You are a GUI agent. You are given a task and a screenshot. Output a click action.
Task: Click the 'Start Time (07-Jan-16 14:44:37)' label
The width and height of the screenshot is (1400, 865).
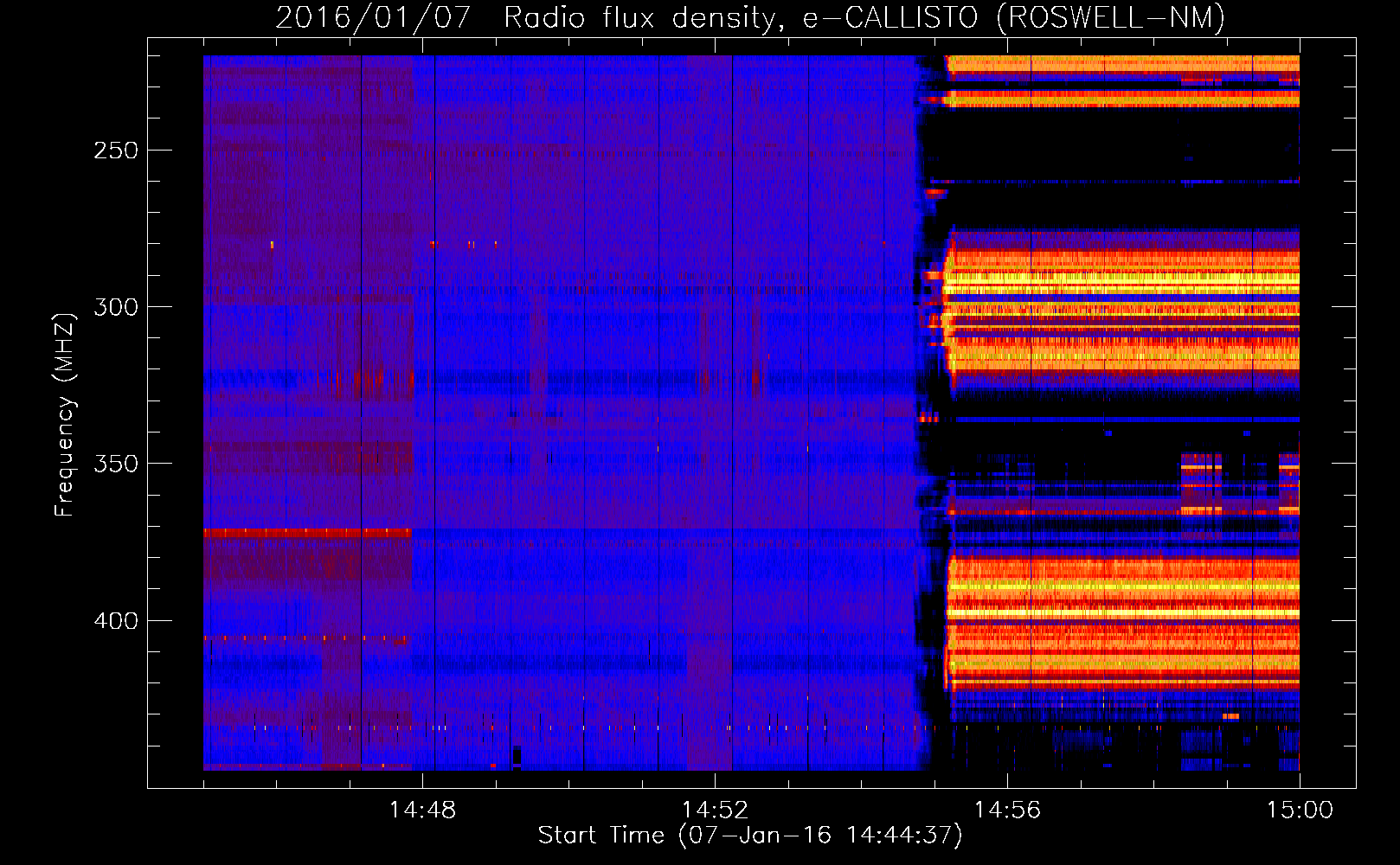point(750,836)
